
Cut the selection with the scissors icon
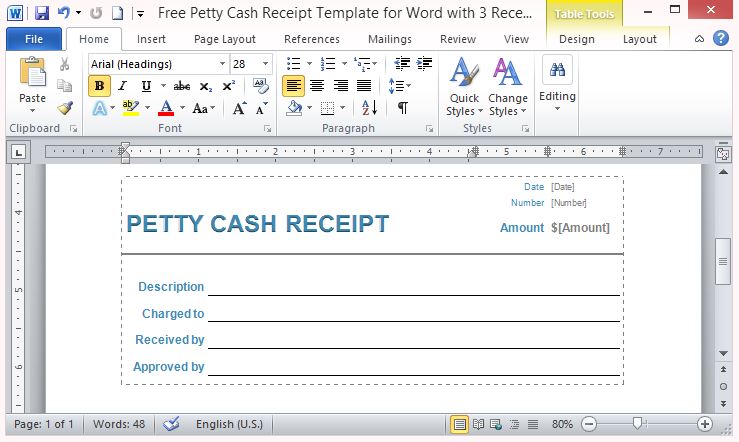click(65, 64)
